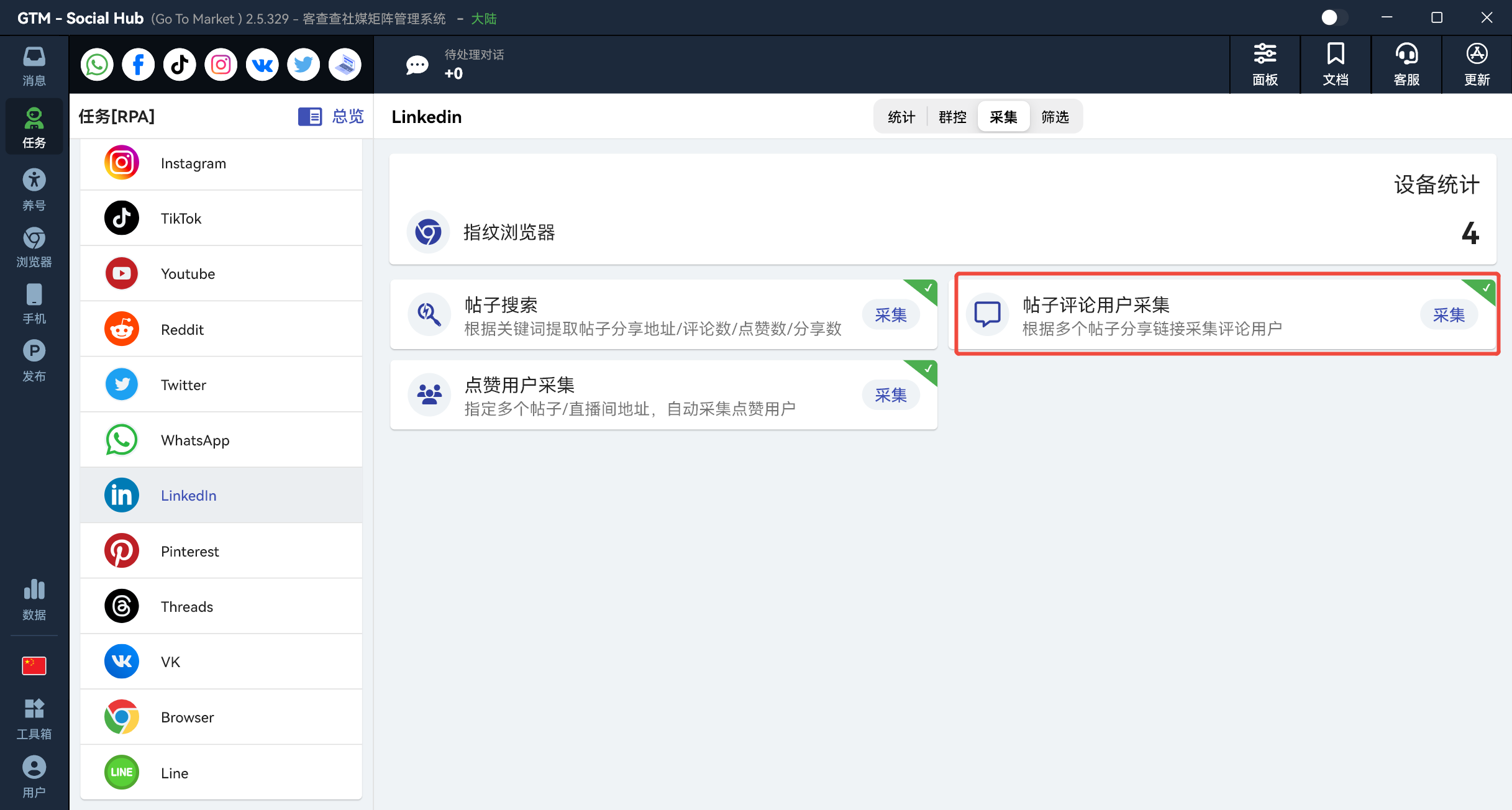Open the 手机 phone sidebar section

click(34, 304)
